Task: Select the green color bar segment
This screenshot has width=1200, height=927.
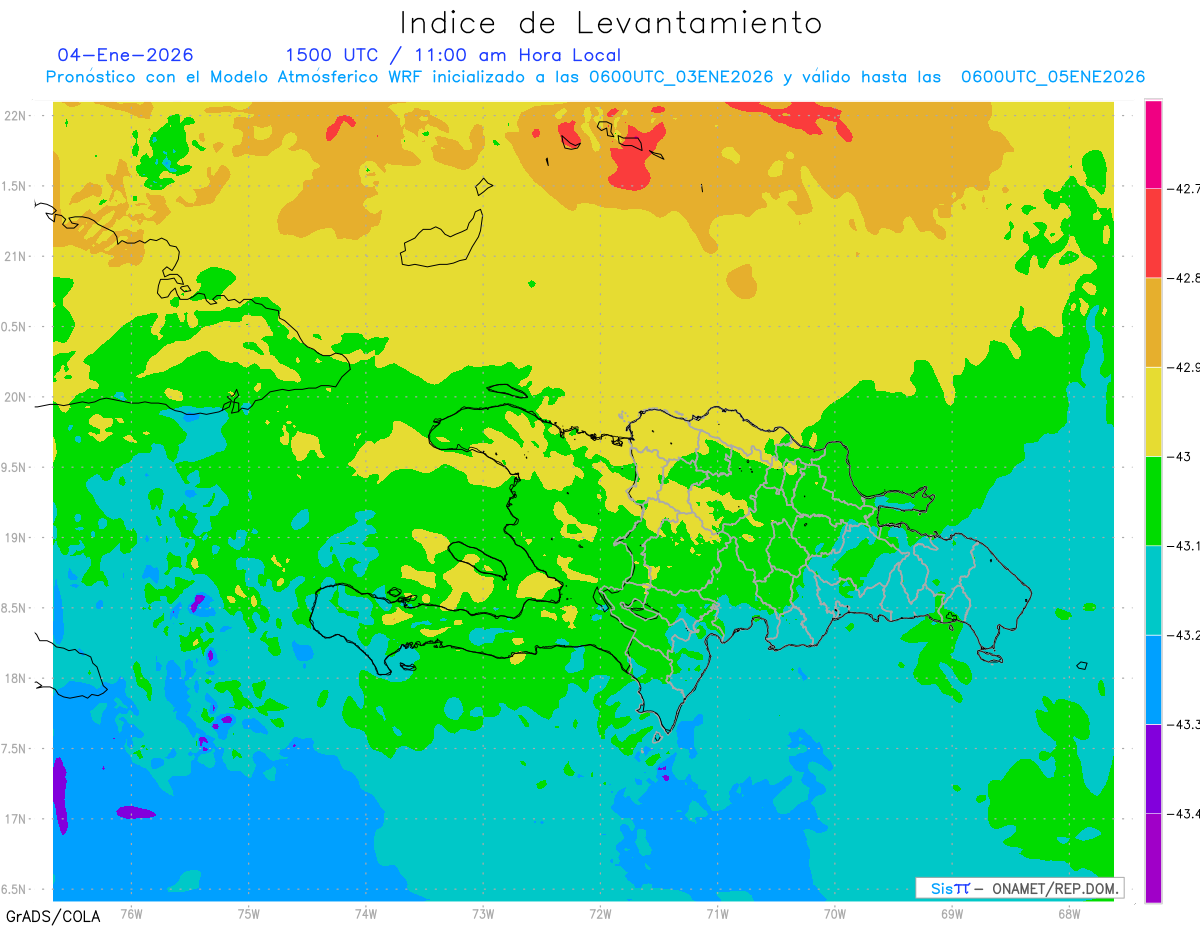Action: click(1153, 500)
